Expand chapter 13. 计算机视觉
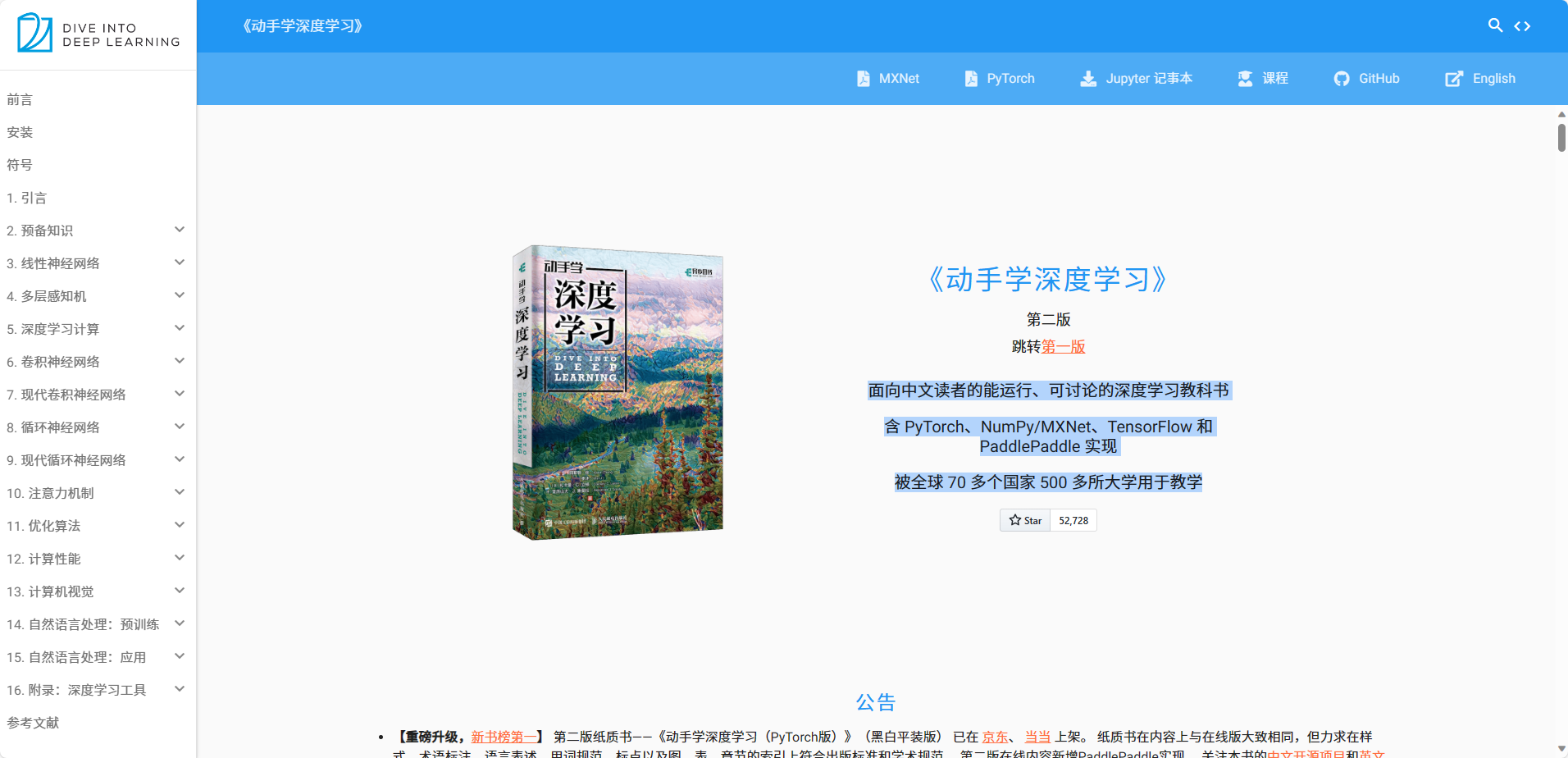The height and width of the screenshot is (758, 1568). (x=179, y=591)
